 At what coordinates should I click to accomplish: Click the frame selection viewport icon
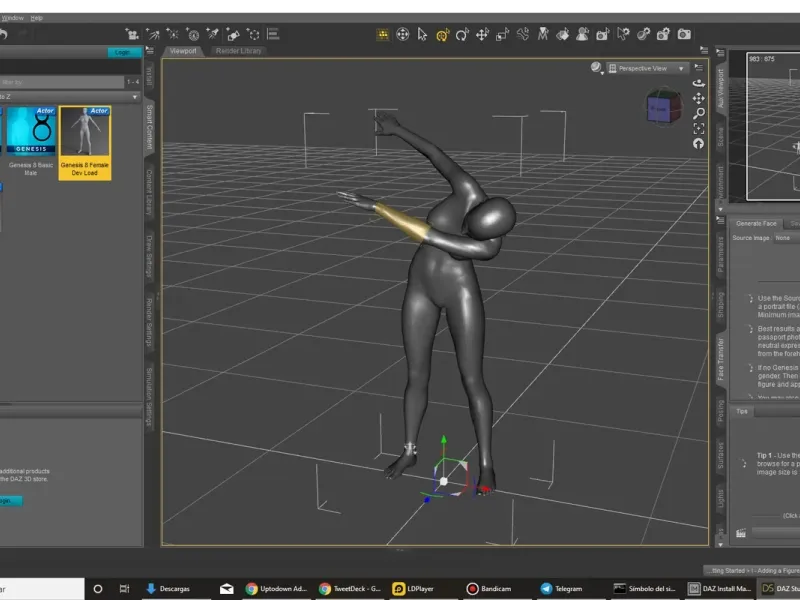click(699, 129)
